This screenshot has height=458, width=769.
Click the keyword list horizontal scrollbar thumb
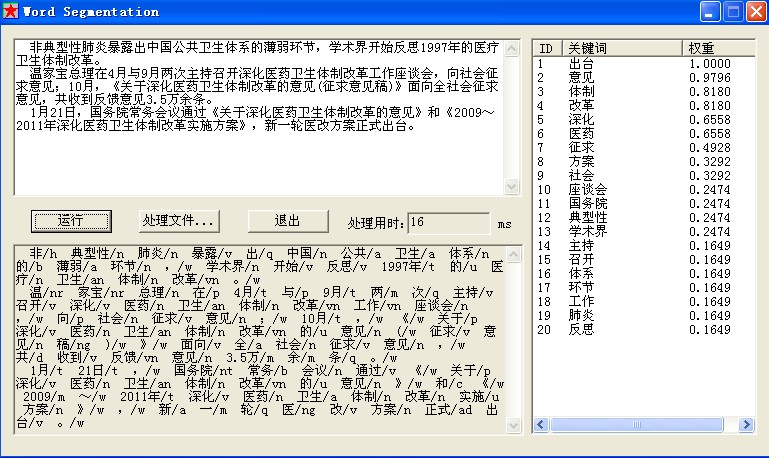click(x=637, y=424)
